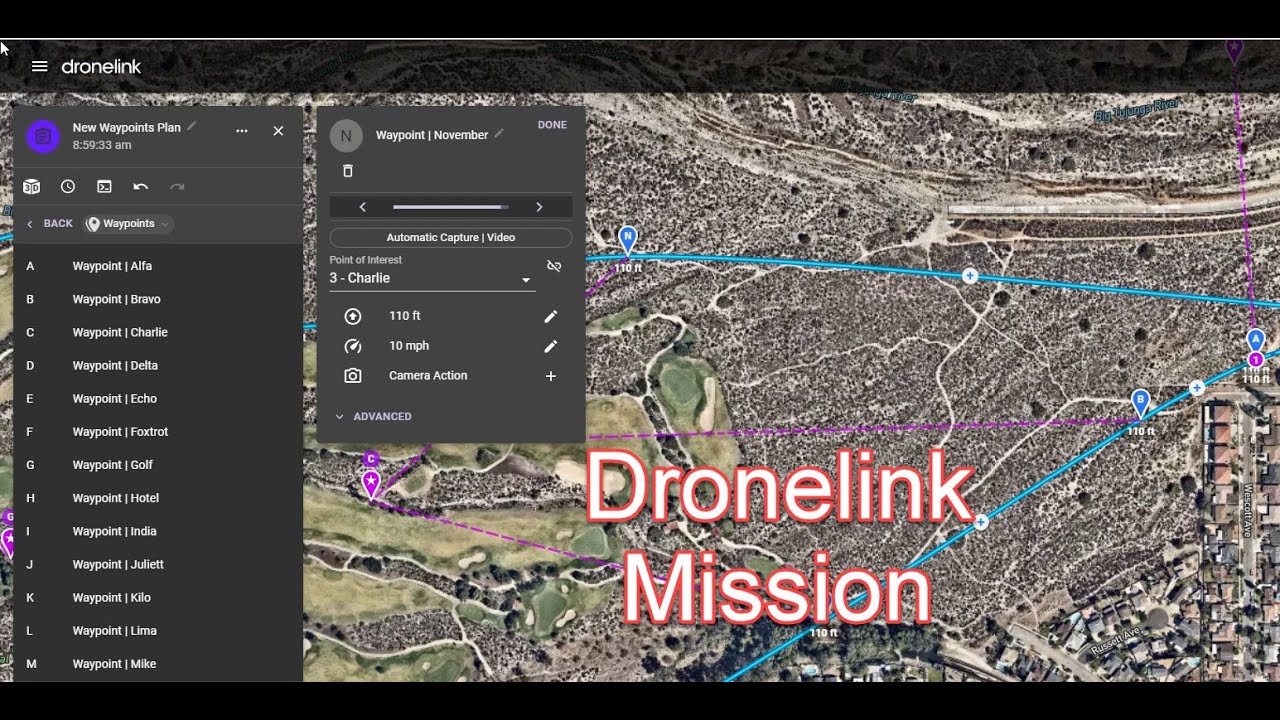Image resolution: width=1280 pixels, height=720 pixels.
Task: Click Automatic Capture | Video button
Action: tap(451, 238)
